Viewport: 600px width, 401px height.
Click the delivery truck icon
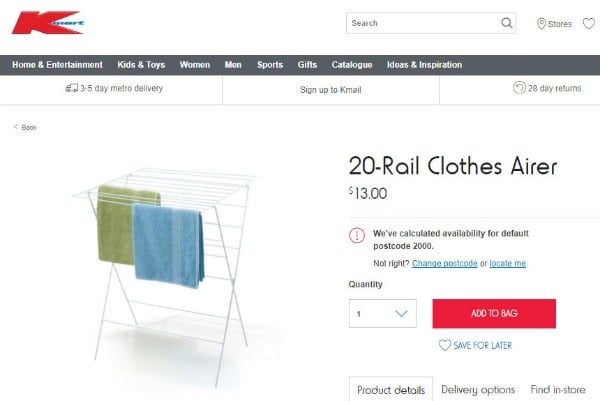[71, 88]
